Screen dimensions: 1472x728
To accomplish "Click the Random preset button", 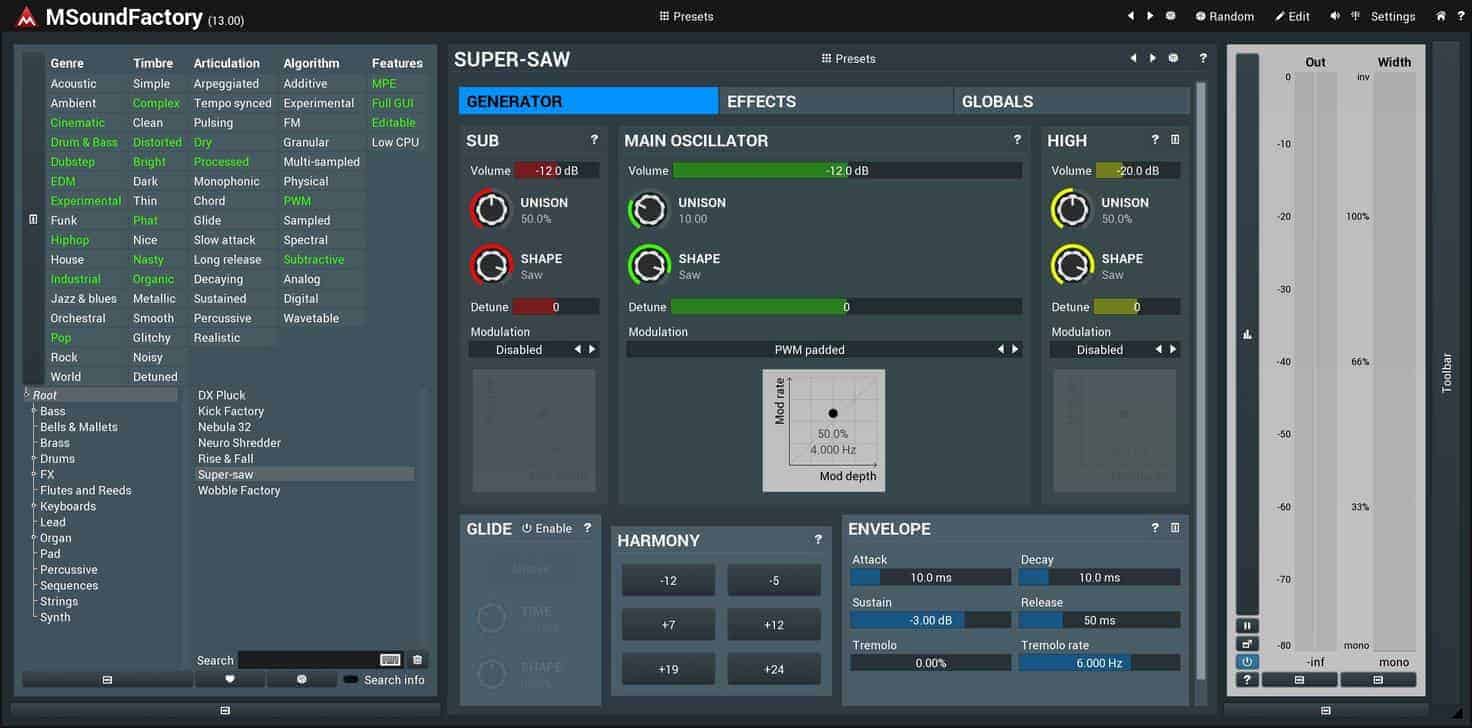I will pos(1223,16).
